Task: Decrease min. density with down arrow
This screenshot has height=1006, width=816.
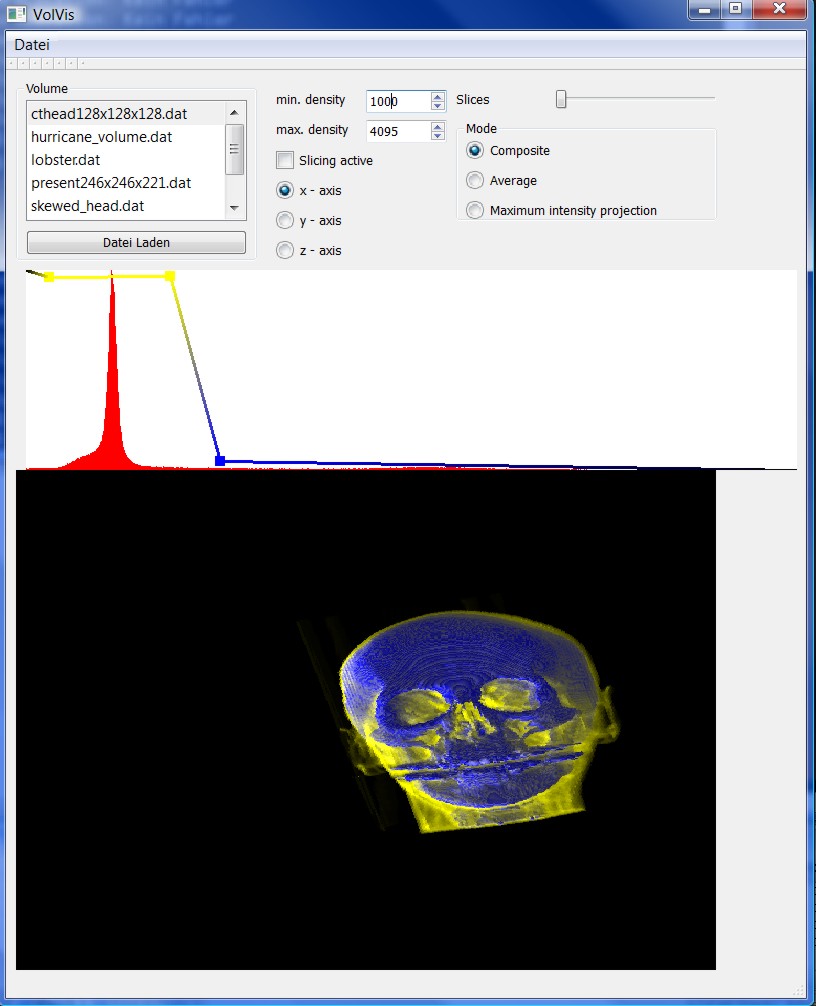Action: pos(438,106)
